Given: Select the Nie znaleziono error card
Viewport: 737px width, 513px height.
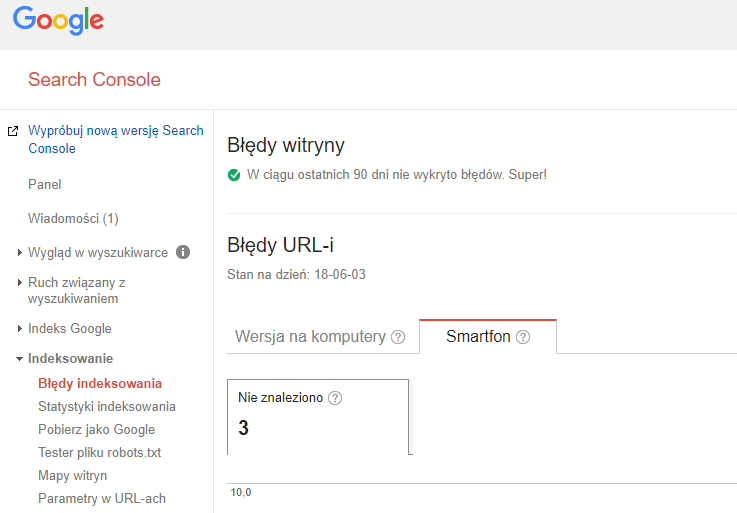Looking at the screenshot, I should (318, 417).
